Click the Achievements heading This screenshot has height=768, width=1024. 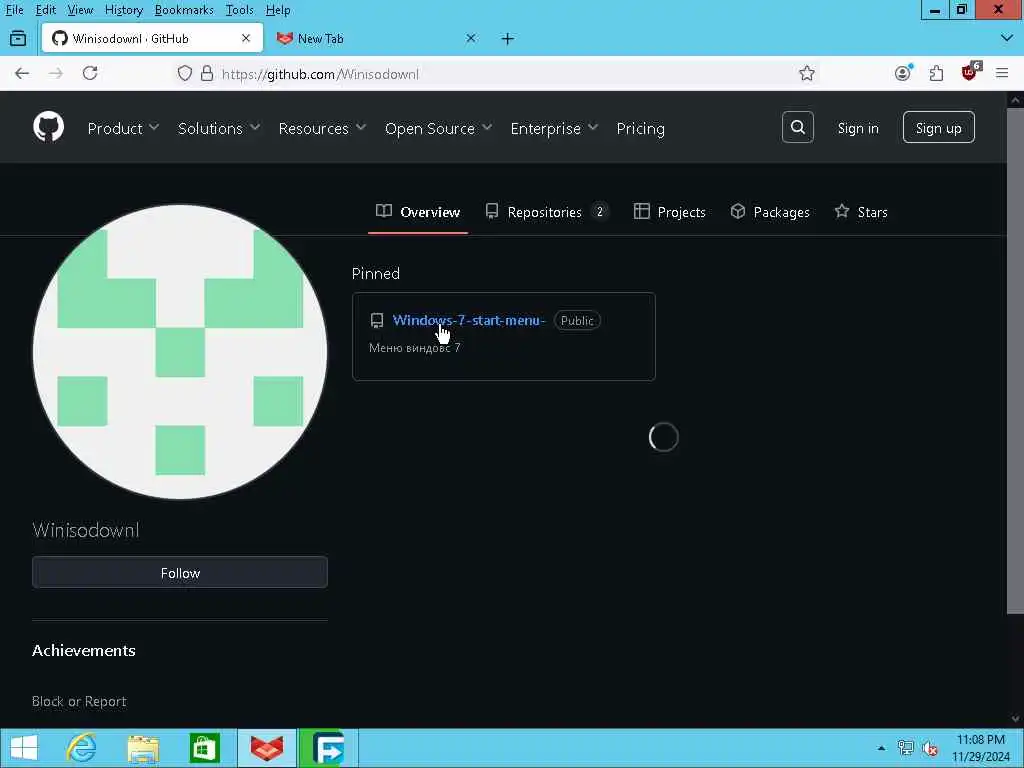point(84,650)
